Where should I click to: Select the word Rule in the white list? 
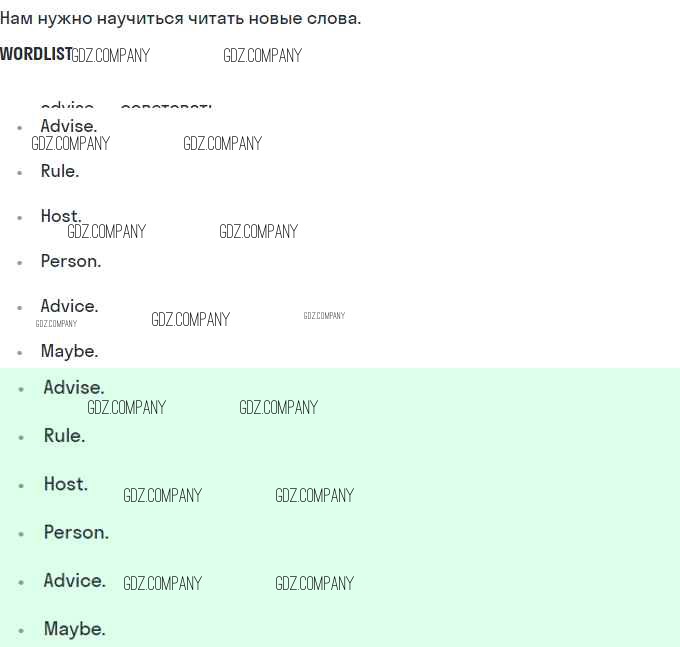coord(60,171)
